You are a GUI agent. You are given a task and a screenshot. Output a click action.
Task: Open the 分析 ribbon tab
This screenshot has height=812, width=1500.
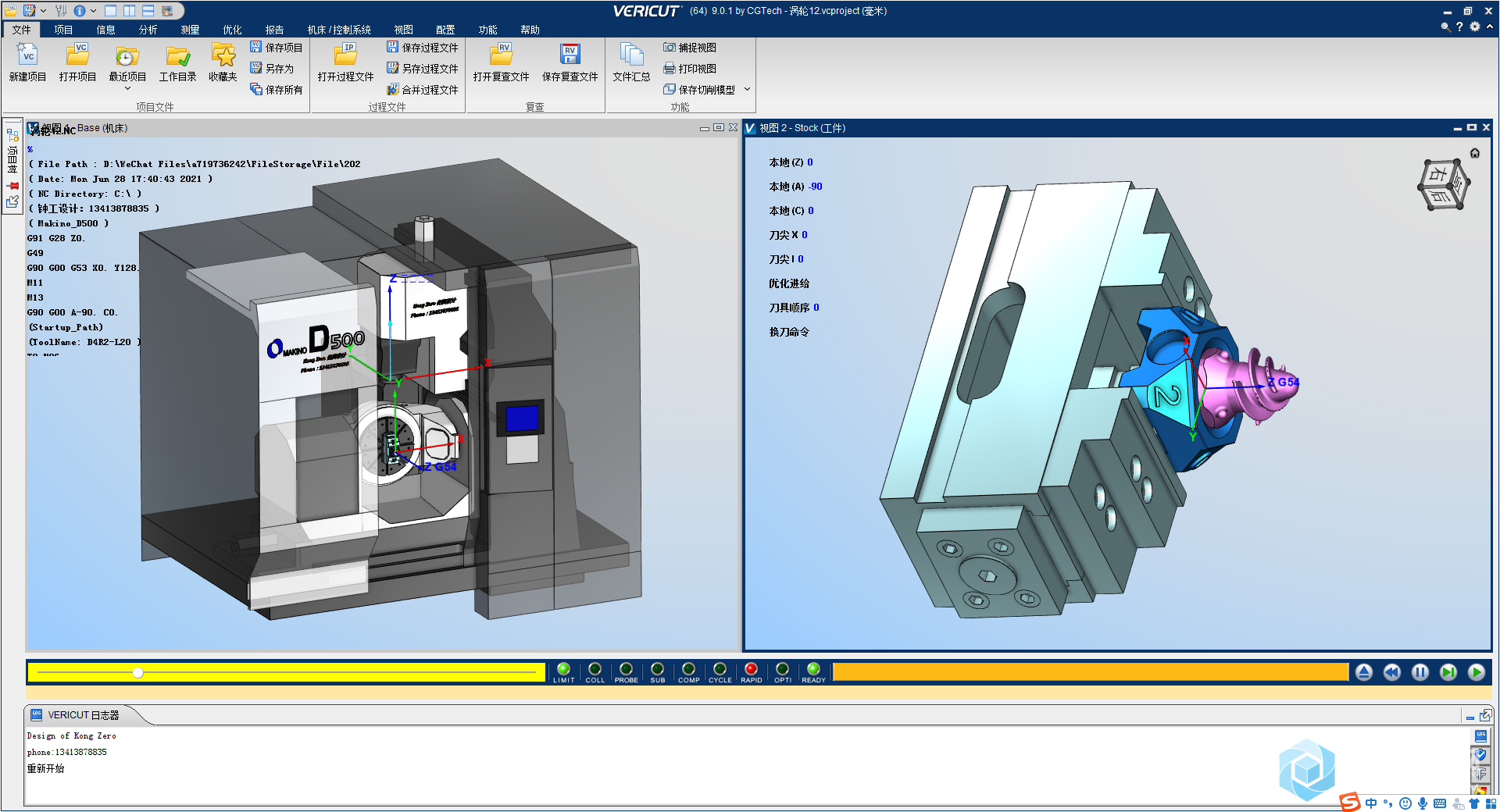click(148, 30)
